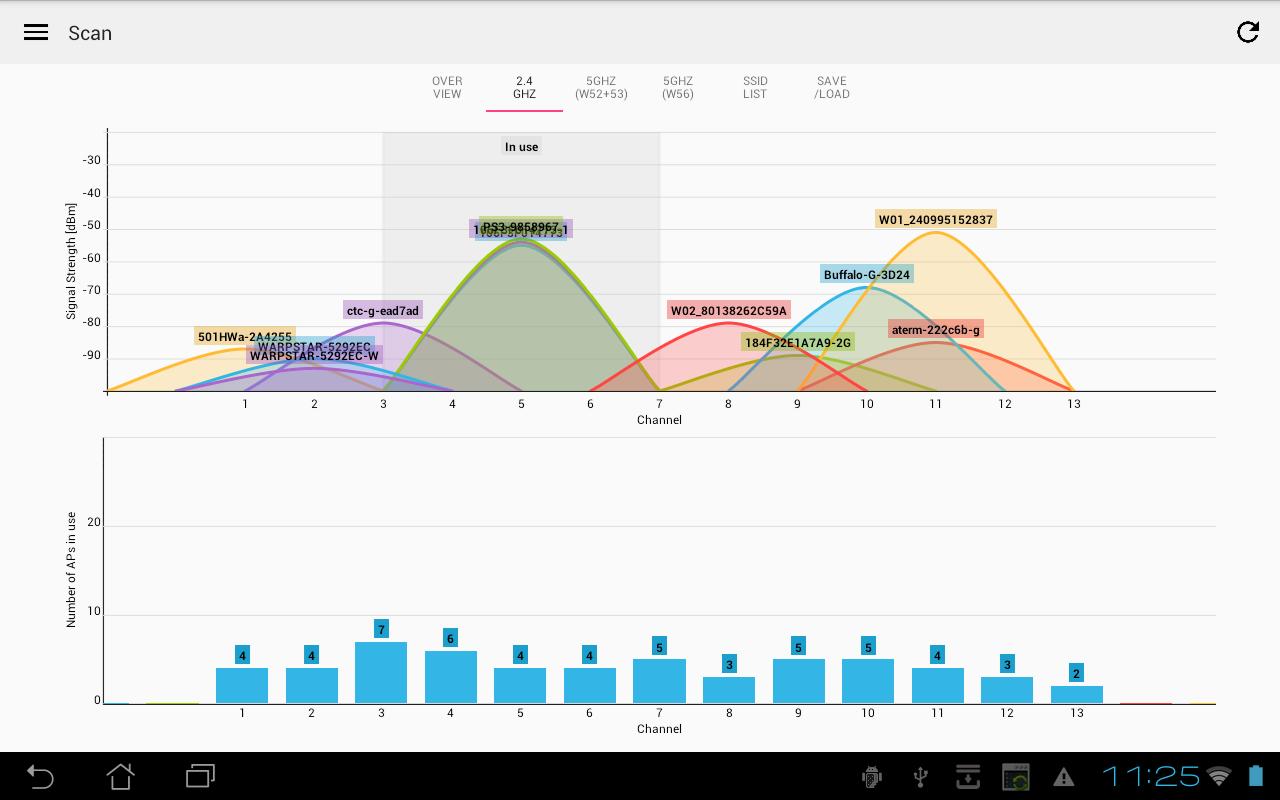Tap the Wi-Fi signal status icon
Viewport: 1280px width, 800px height.
(1218, 776)
